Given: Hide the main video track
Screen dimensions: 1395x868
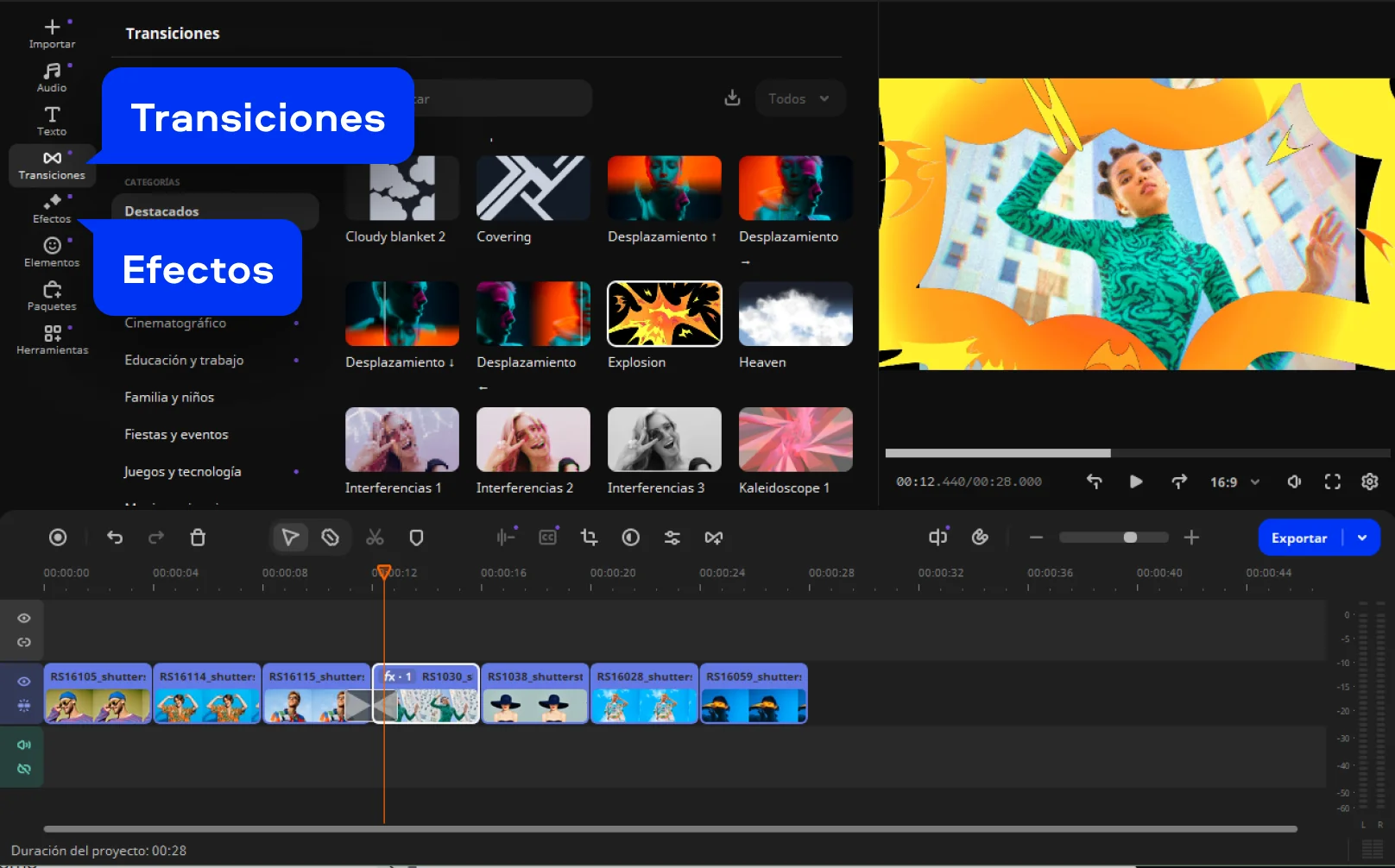Looking at the screenshot, I should (x=24, y=681).
